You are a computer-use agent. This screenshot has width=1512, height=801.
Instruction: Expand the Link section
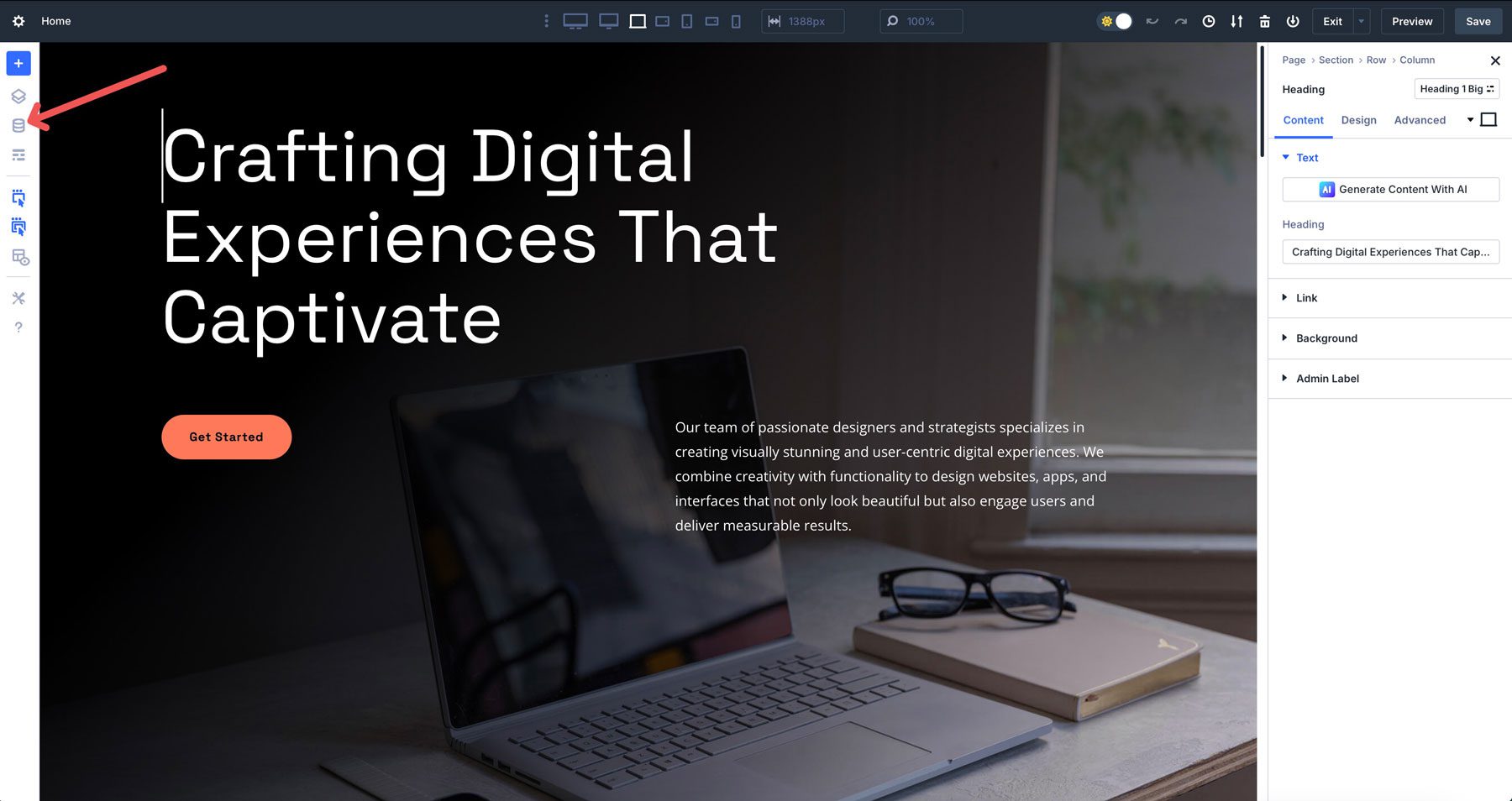click(x=1307, y=298)
